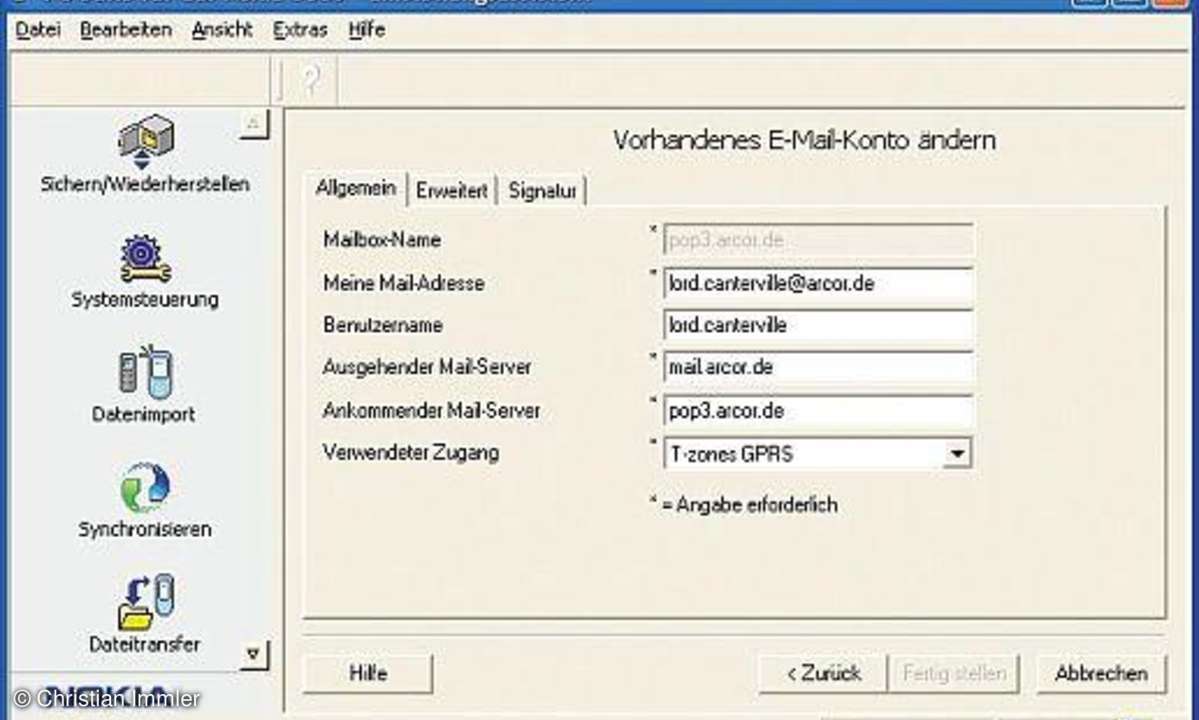Select the Datenimport phones icon
Image resolution: width=1199 pixels, height=720 pixels.
pyautogui.click(x=145, y=373)
